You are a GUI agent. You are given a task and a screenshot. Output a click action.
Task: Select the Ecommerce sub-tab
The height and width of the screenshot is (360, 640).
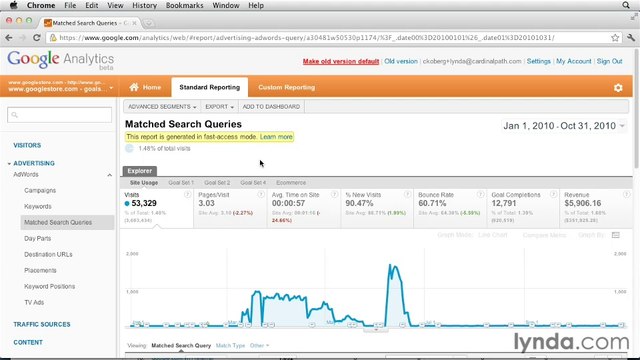click(291, 183)
